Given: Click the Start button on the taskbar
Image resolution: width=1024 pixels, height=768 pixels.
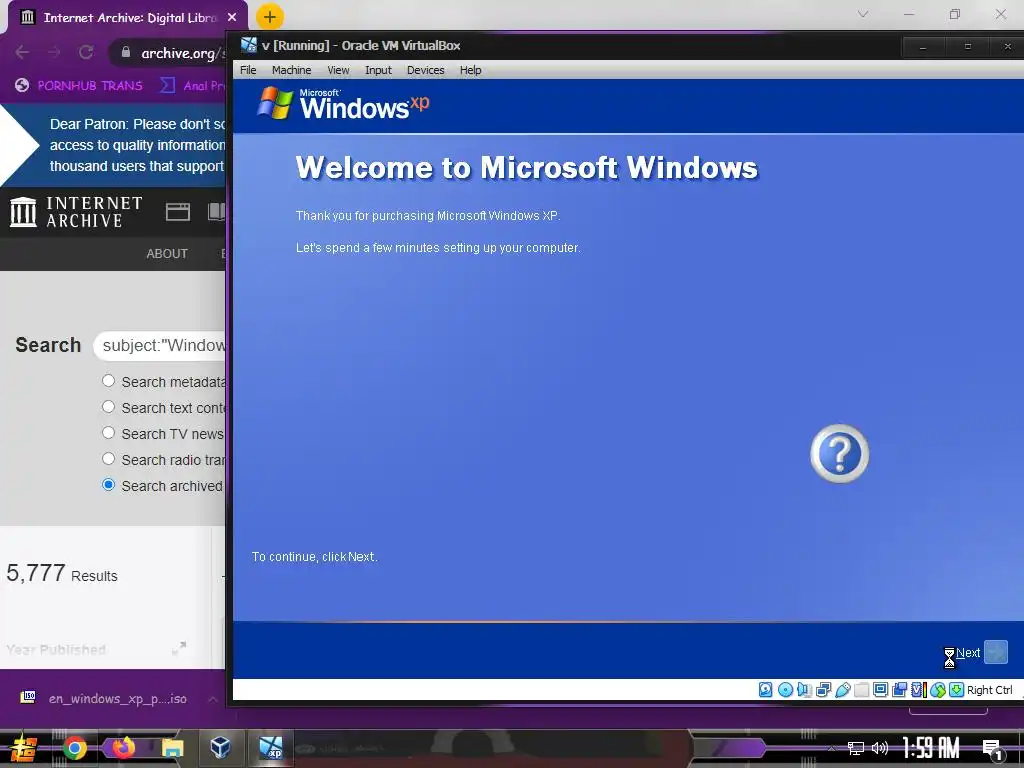Looking at the screenshot, I should (x=23, y=748).
